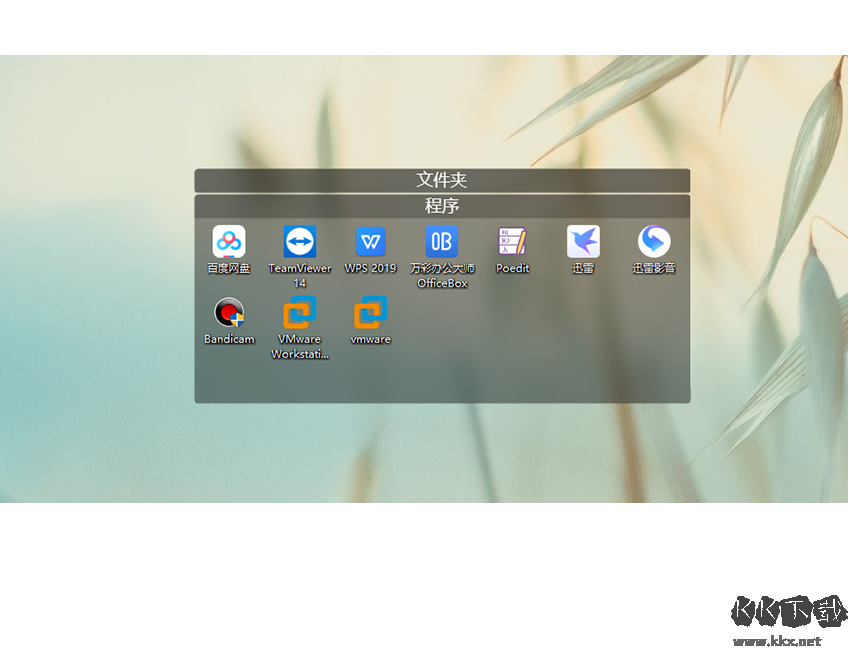Viewport: 848px width, 648px height.
Task: Open the lowercase vmware icon
Action: click(370, 312)
